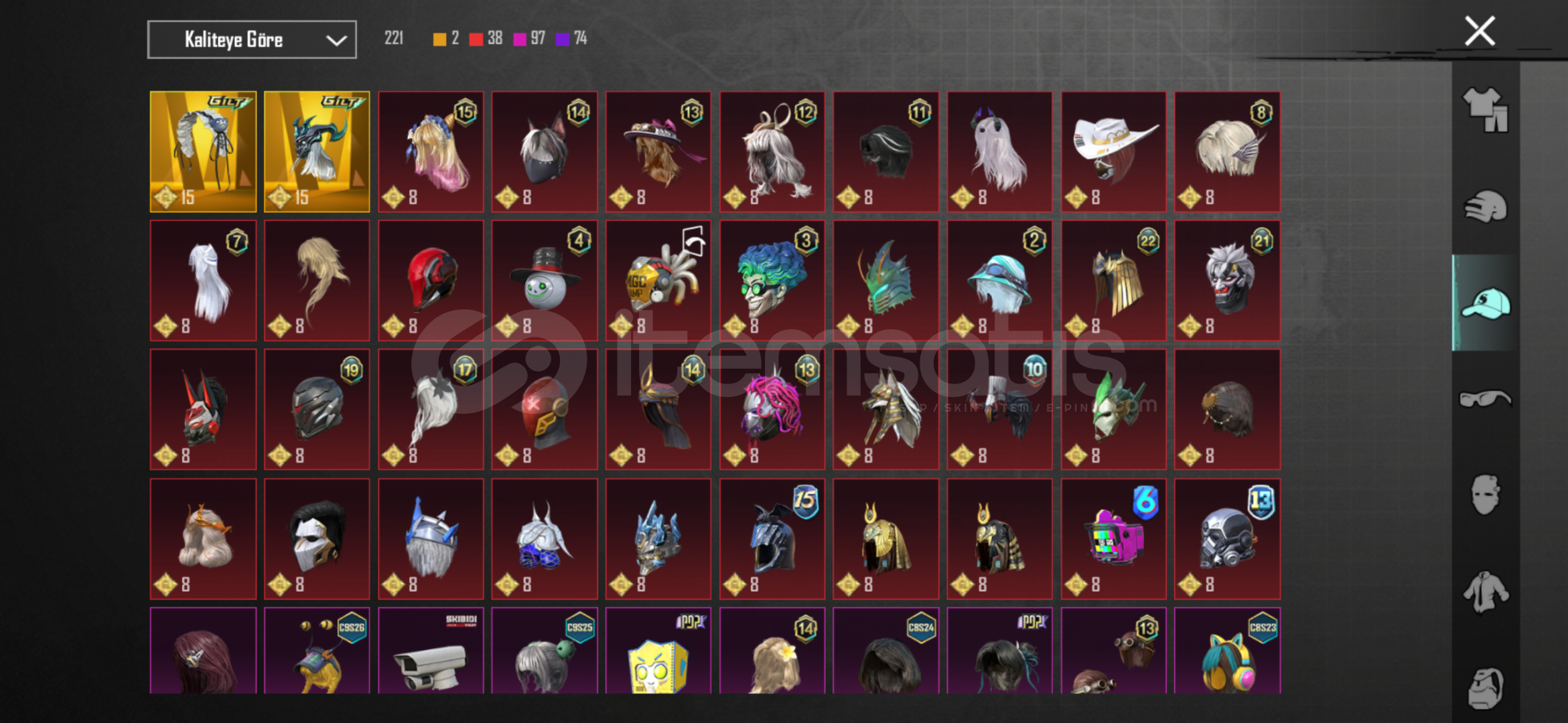
Task: Click the red quality filter swatch
Action: [476, 39]
